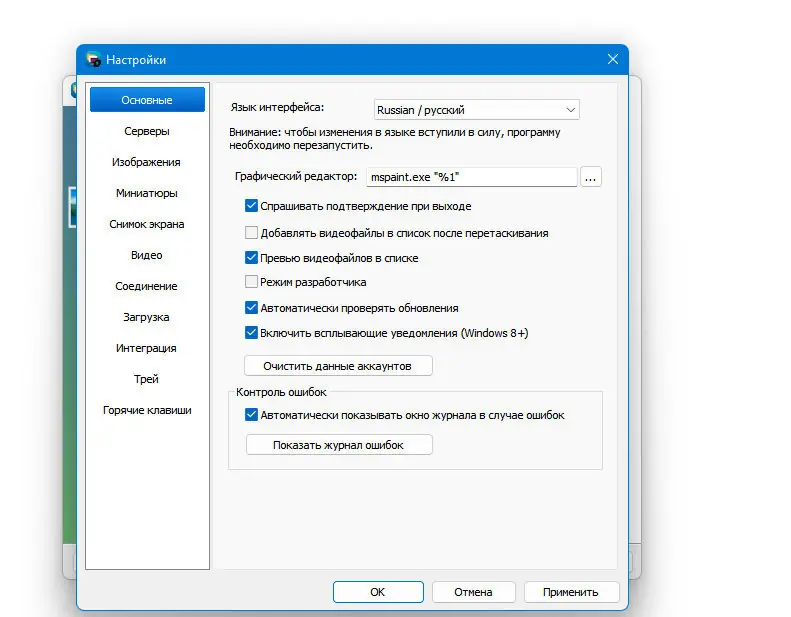The width and height of the screenshot is (791, 617).
Task: Open the Горячие клавиши section
Action: tap(147, 410)
